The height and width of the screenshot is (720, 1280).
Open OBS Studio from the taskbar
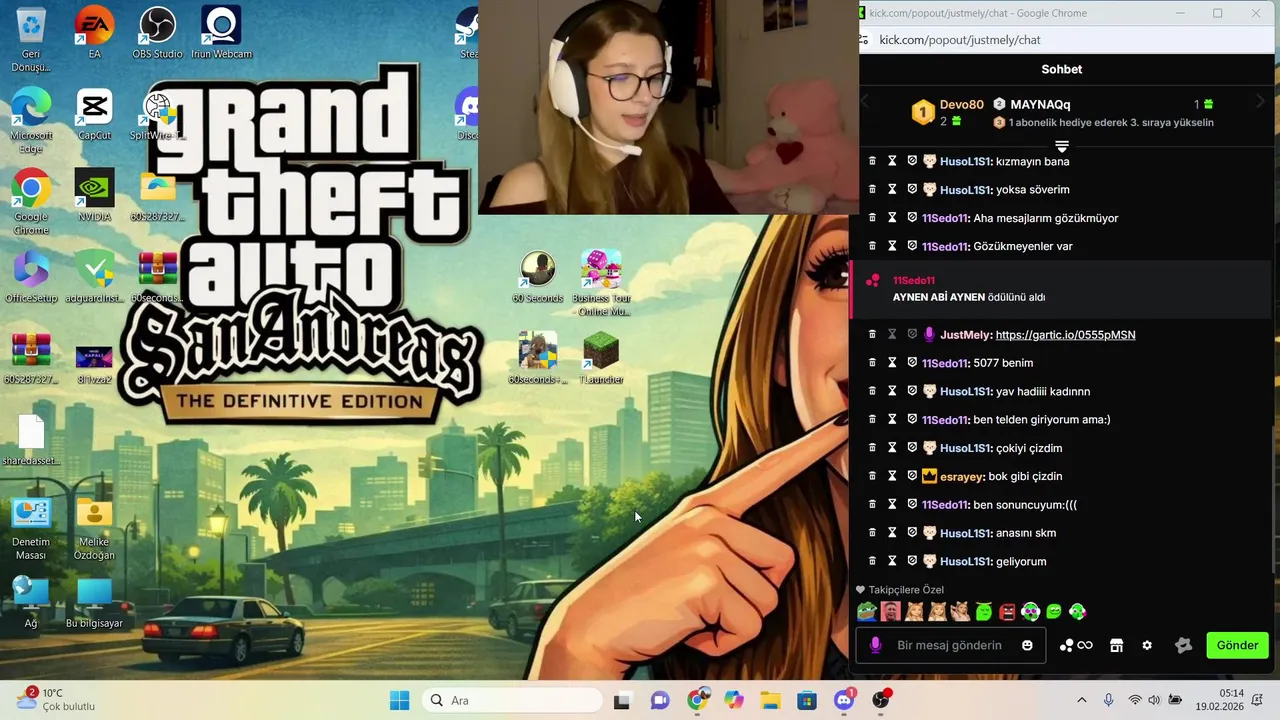[x=881, y=700]
